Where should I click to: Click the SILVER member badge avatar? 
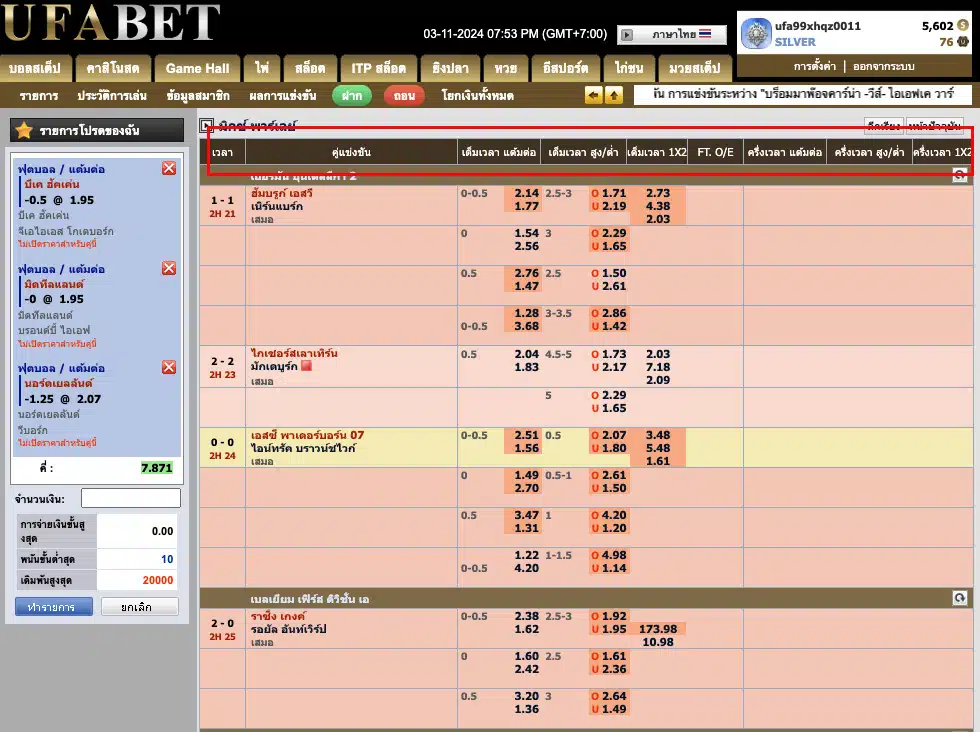tap(755, 34)
